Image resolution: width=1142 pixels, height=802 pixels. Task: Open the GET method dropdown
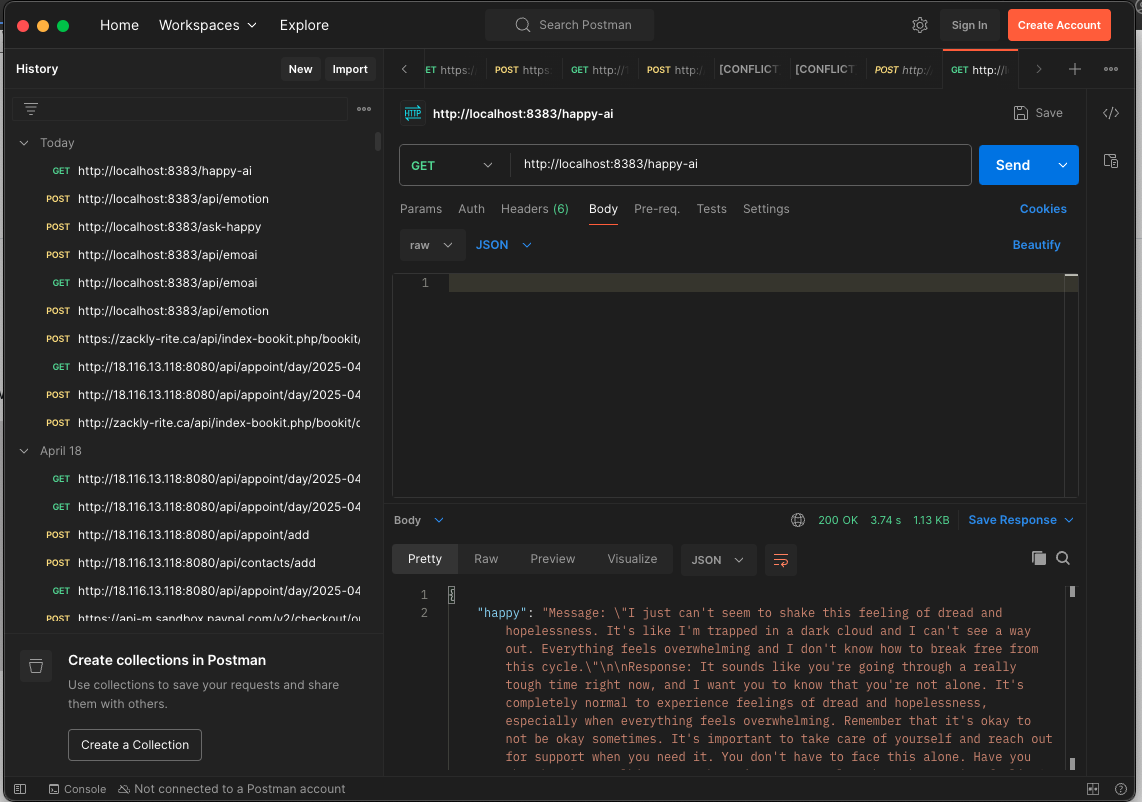tap(452, 165)
